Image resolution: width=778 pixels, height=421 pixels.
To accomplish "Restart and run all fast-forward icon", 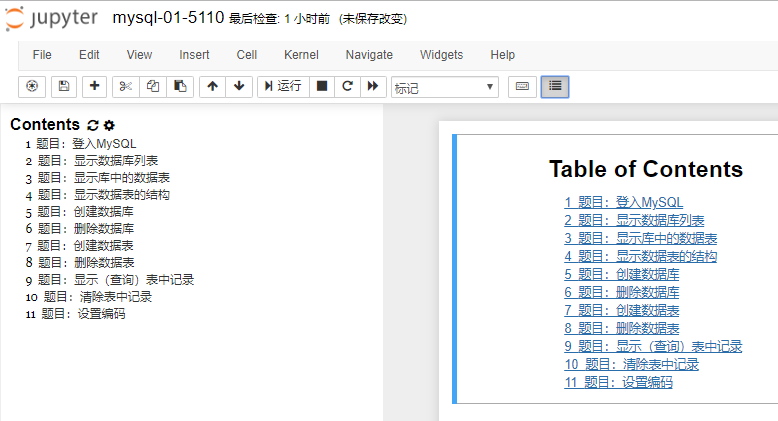I will tap(373, 86).
